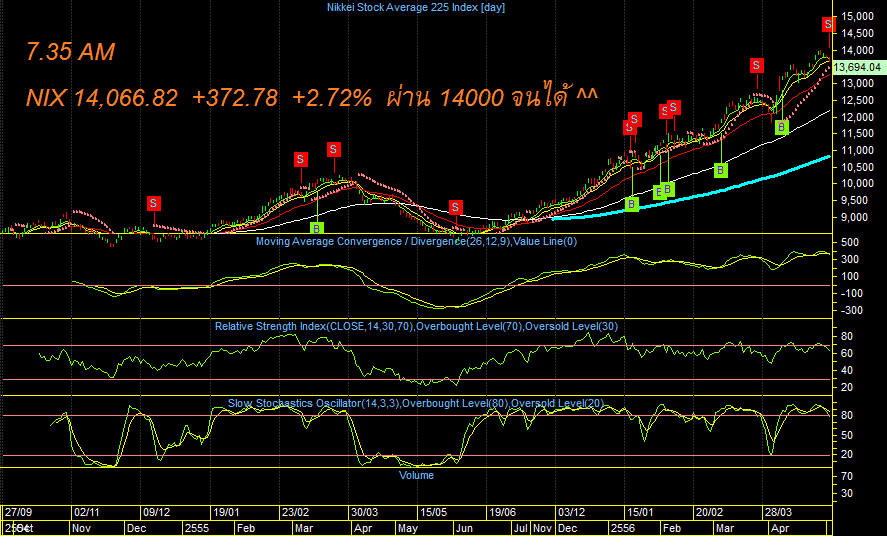Click the 9,000 price axis value
The height and width of the screenshot is (549, 887).
pyautogui.click(x=854, y=217)
